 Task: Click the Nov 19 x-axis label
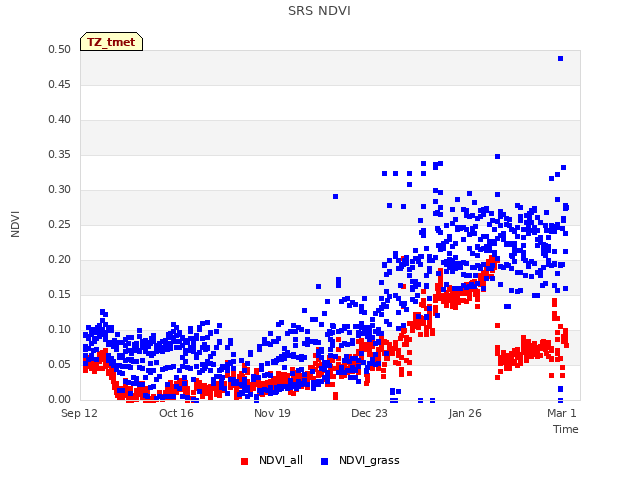pos(272,413)
